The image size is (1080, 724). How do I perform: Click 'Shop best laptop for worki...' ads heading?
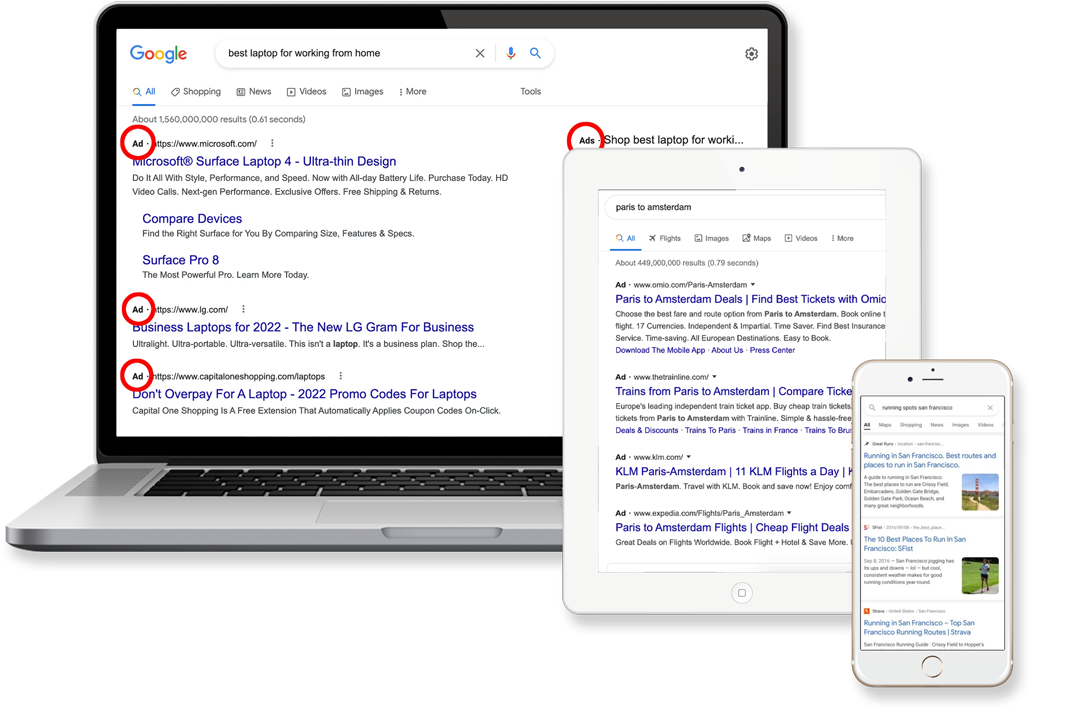[674, 140]
